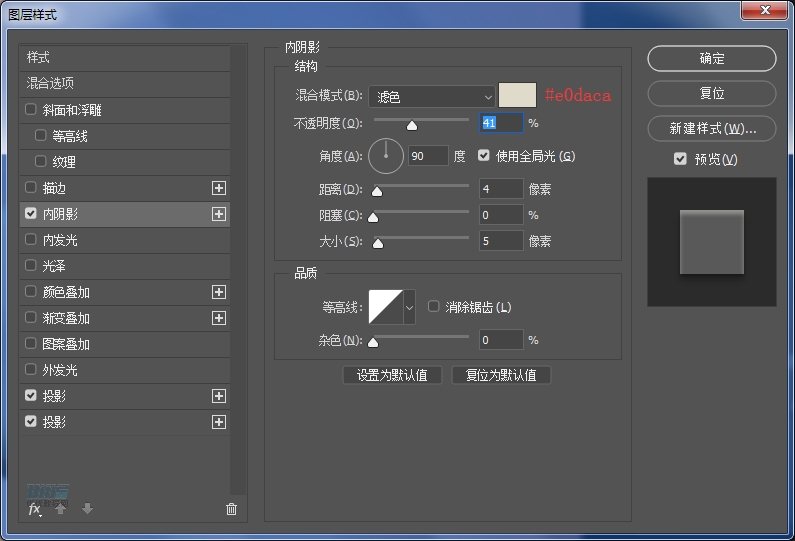
Task: Click the 设置为默认值 button
Action: point(392,375)
